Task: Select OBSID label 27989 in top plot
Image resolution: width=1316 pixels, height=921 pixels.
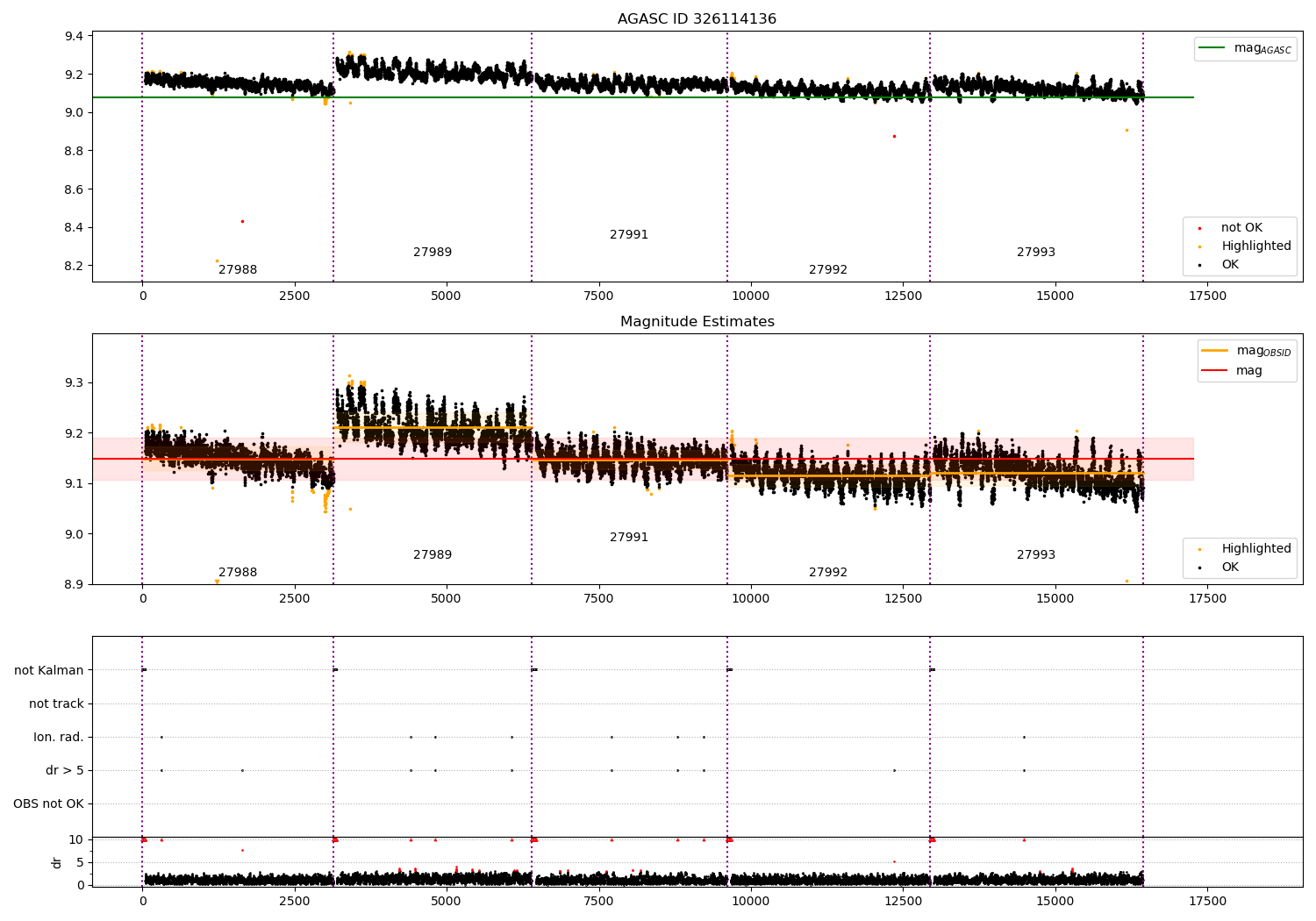Action: (x=433, y=253)
